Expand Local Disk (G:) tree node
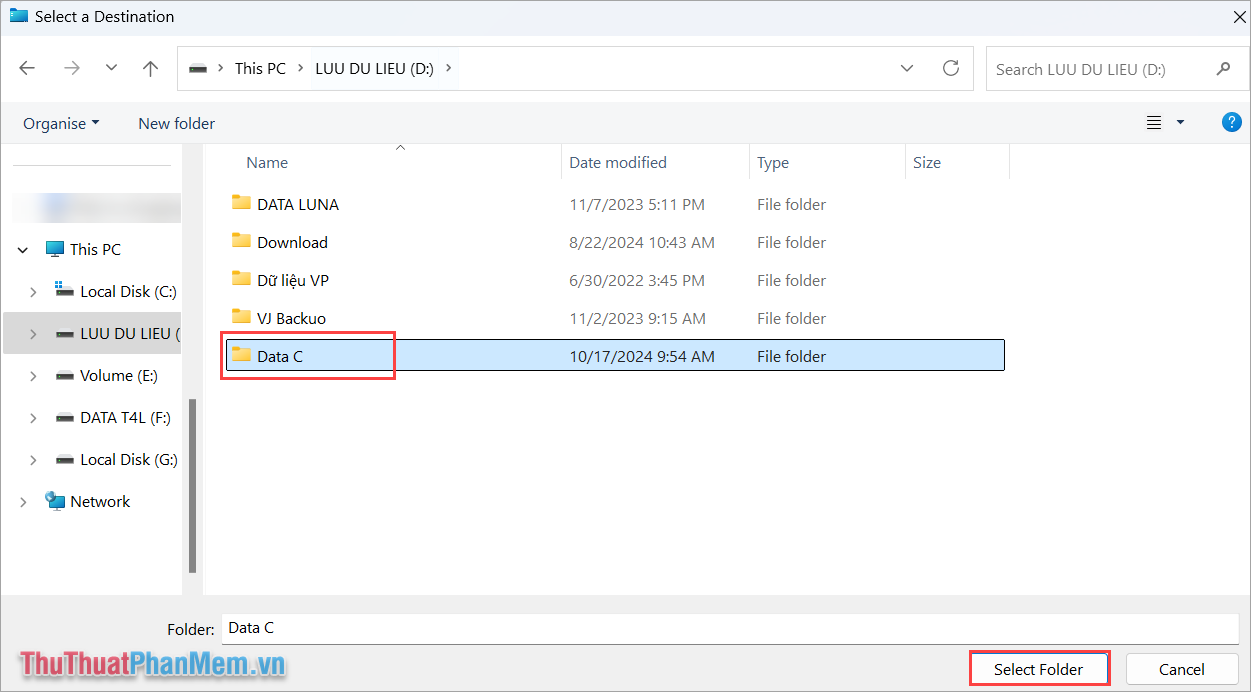 pyautogui.click(x=33, y=460)
